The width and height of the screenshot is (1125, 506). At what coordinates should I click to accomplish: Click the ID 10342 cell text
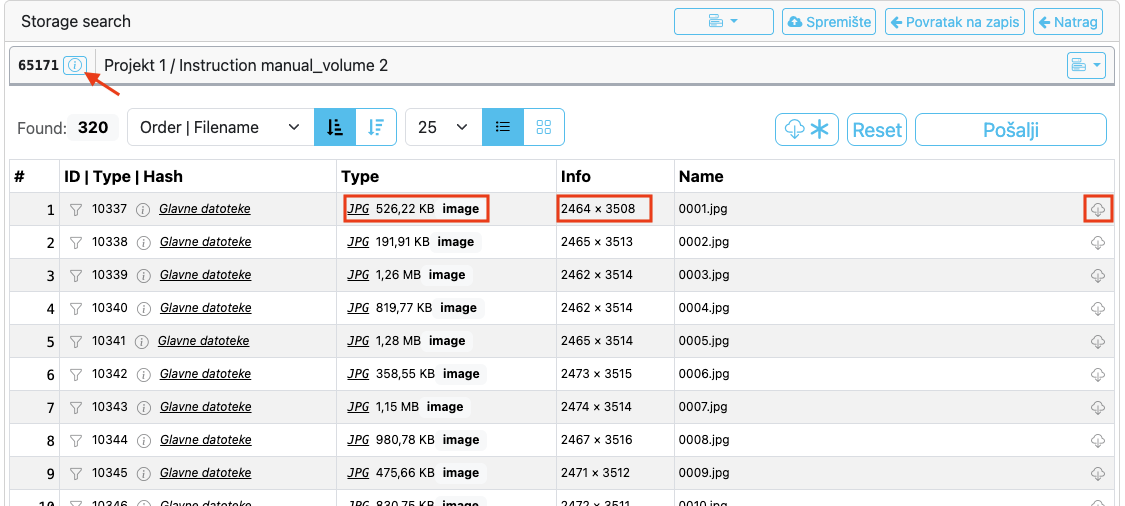[110, 374]
